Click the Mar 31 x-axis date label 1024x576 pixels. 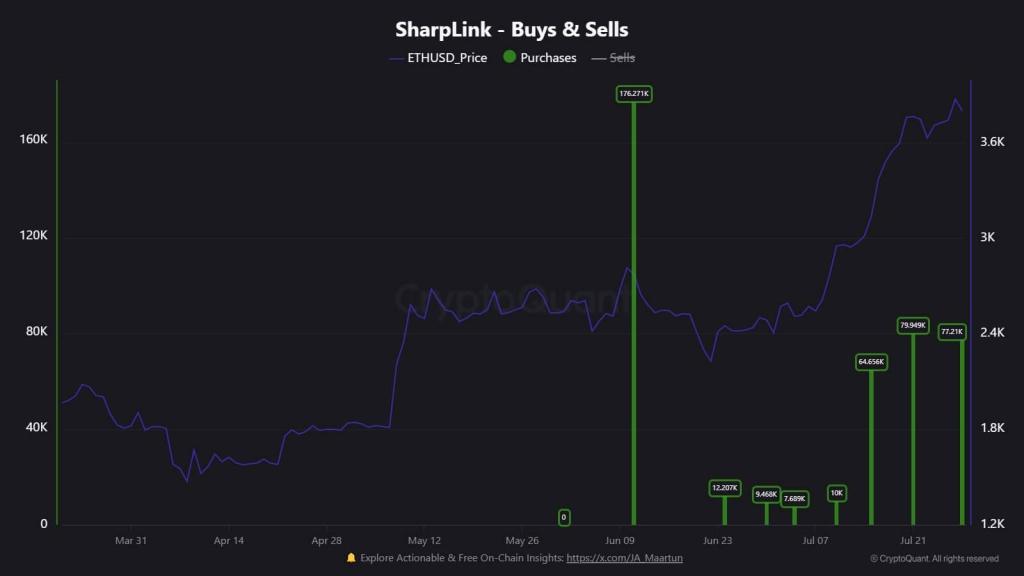pos(131,540)
